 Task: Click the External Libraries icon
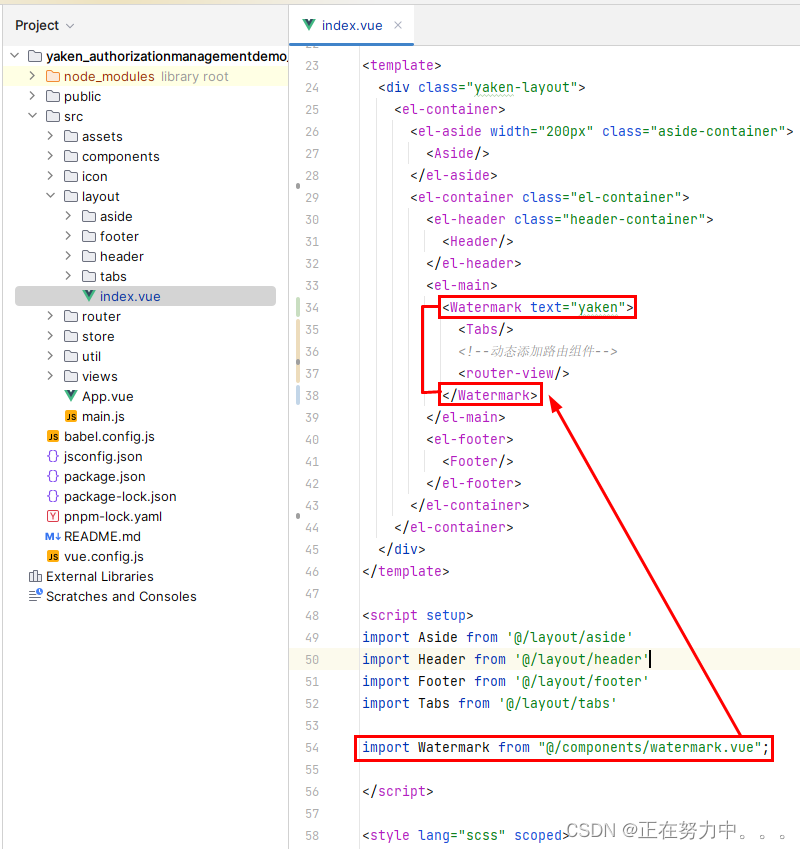click(x=35, y=576)
